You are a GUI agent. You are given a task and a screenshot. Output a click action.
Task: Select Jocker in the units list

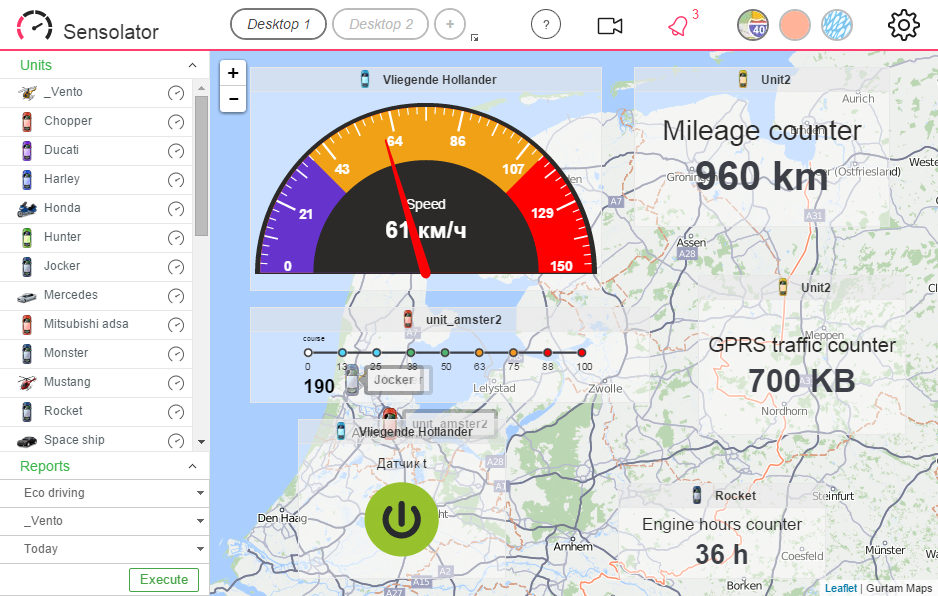62,266
